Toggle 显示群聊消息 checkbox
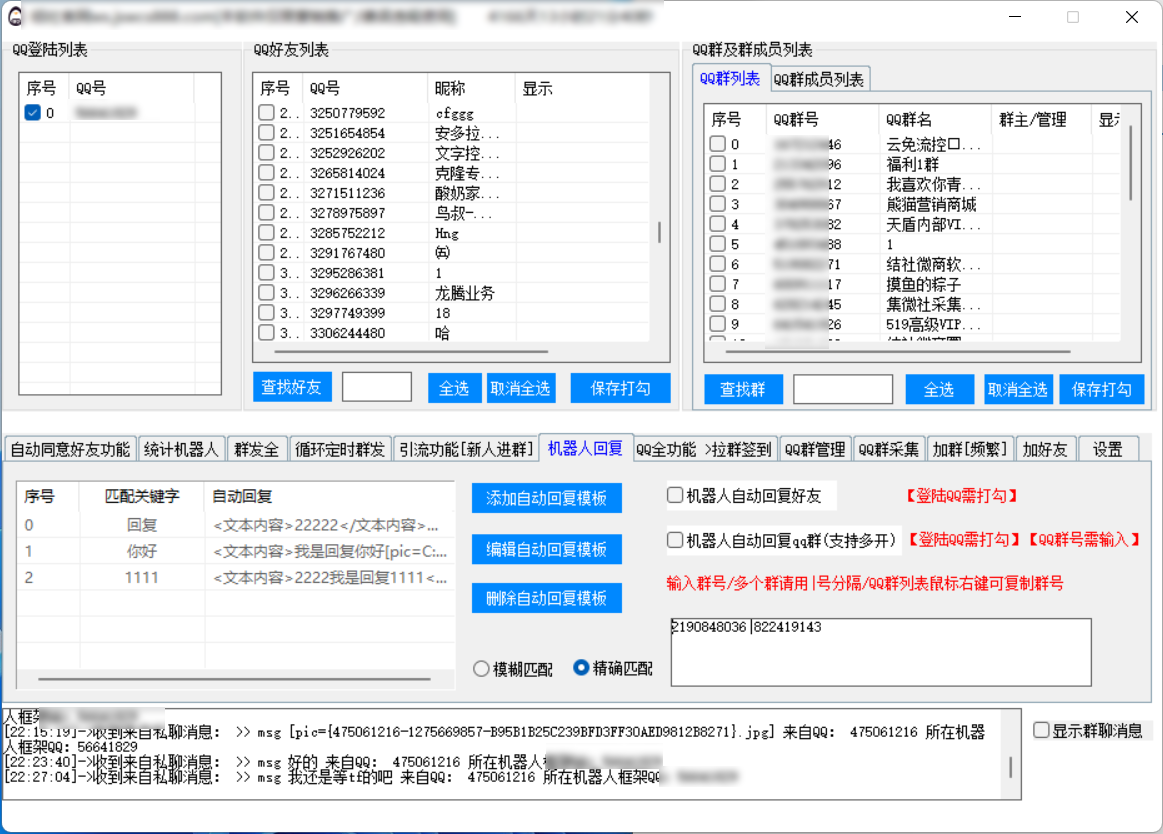Viewport: 1163px width, 834px height. tap(1041, 730)
